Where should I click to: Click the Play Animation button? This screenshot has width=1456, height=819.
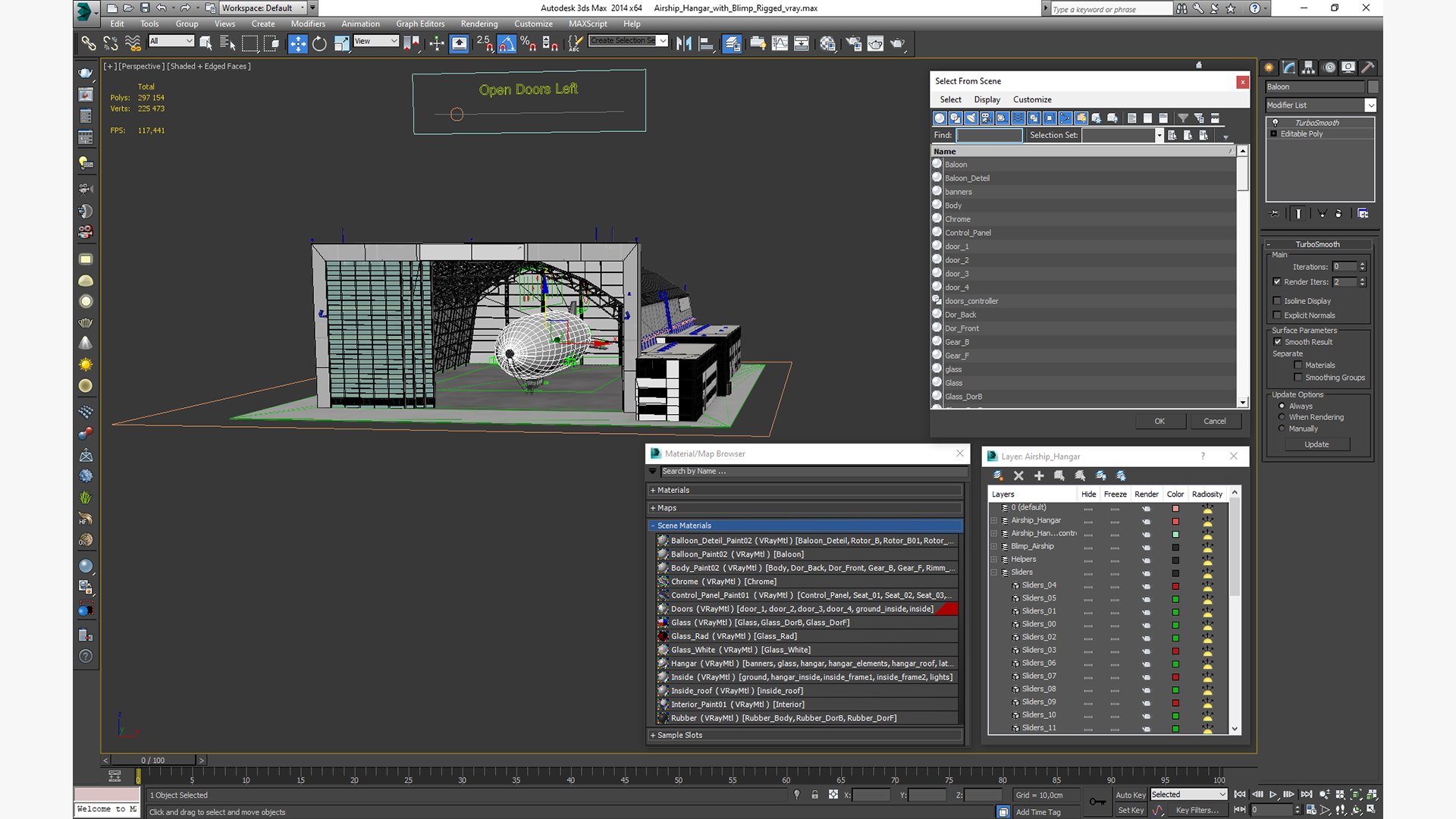pyautogui.click(x=1273, y=795)
